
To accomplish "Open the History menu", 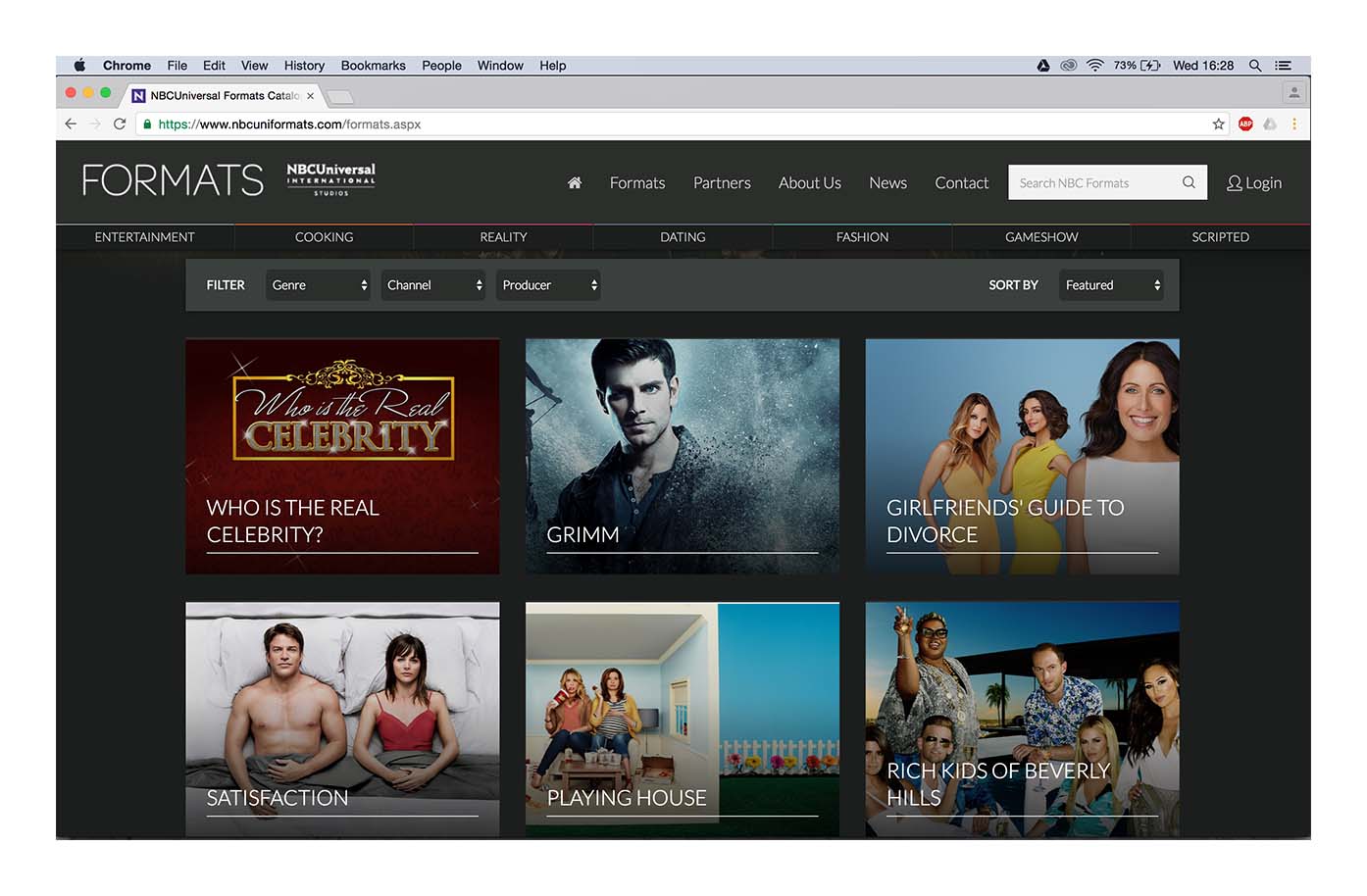I will pos(304,66).
